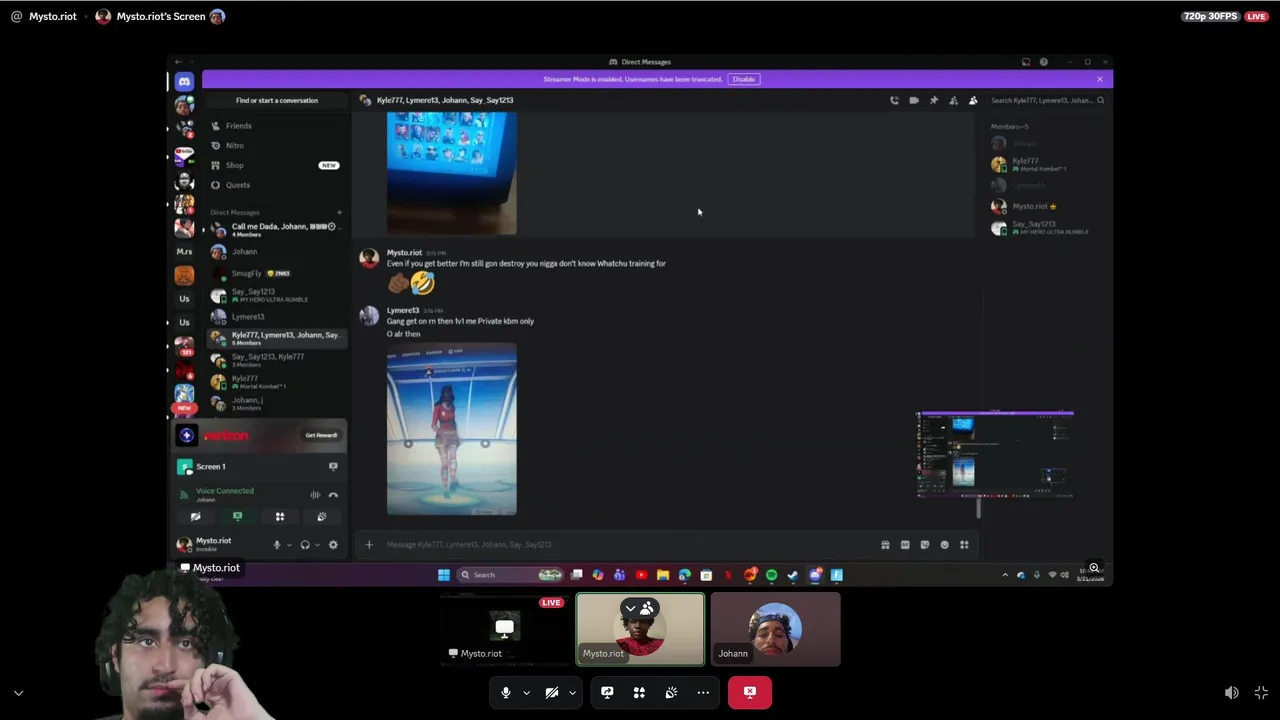Open the Johann, j group DM

276,403
